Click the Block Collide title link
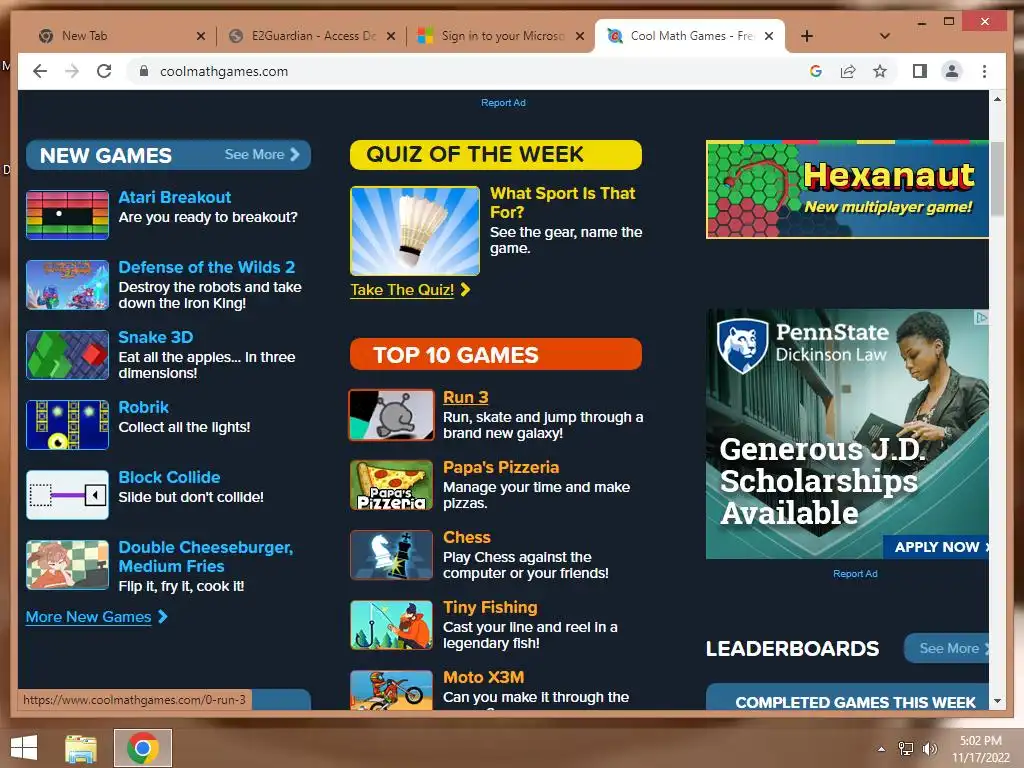The image size is (1024, 768). pos(169,477)
